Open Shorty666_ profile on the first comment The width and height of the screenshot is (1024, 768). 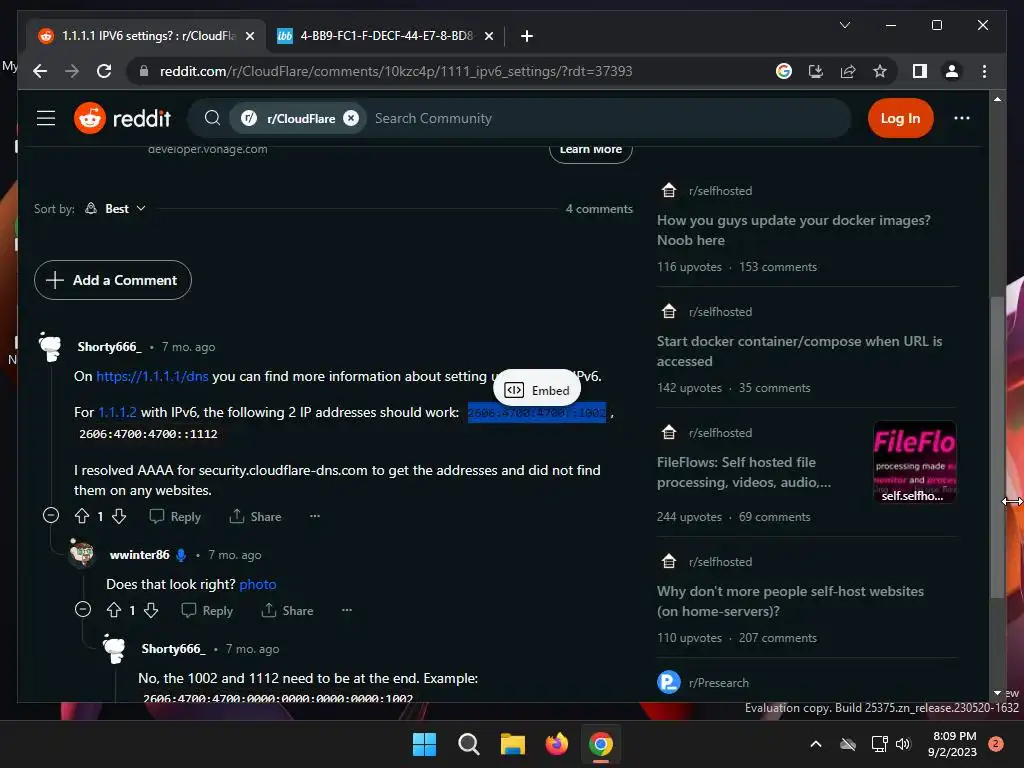point(109,347)
